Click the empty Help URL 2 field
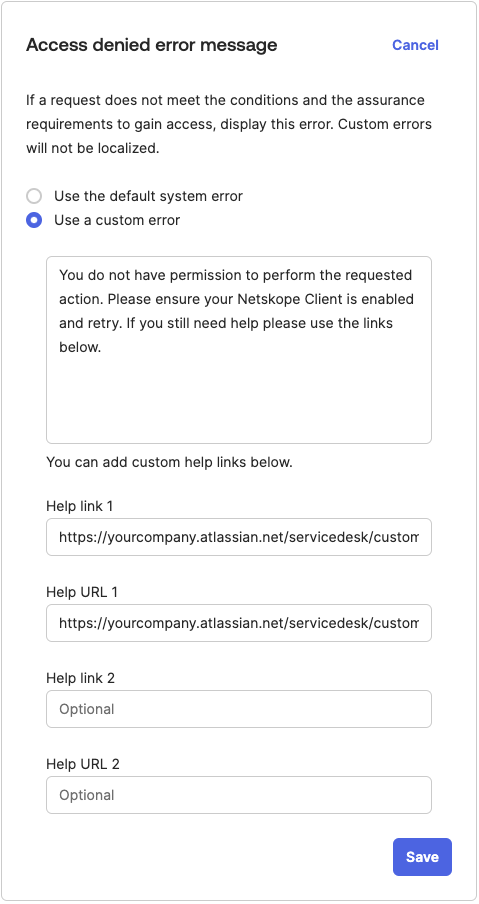 click(239, 795)
